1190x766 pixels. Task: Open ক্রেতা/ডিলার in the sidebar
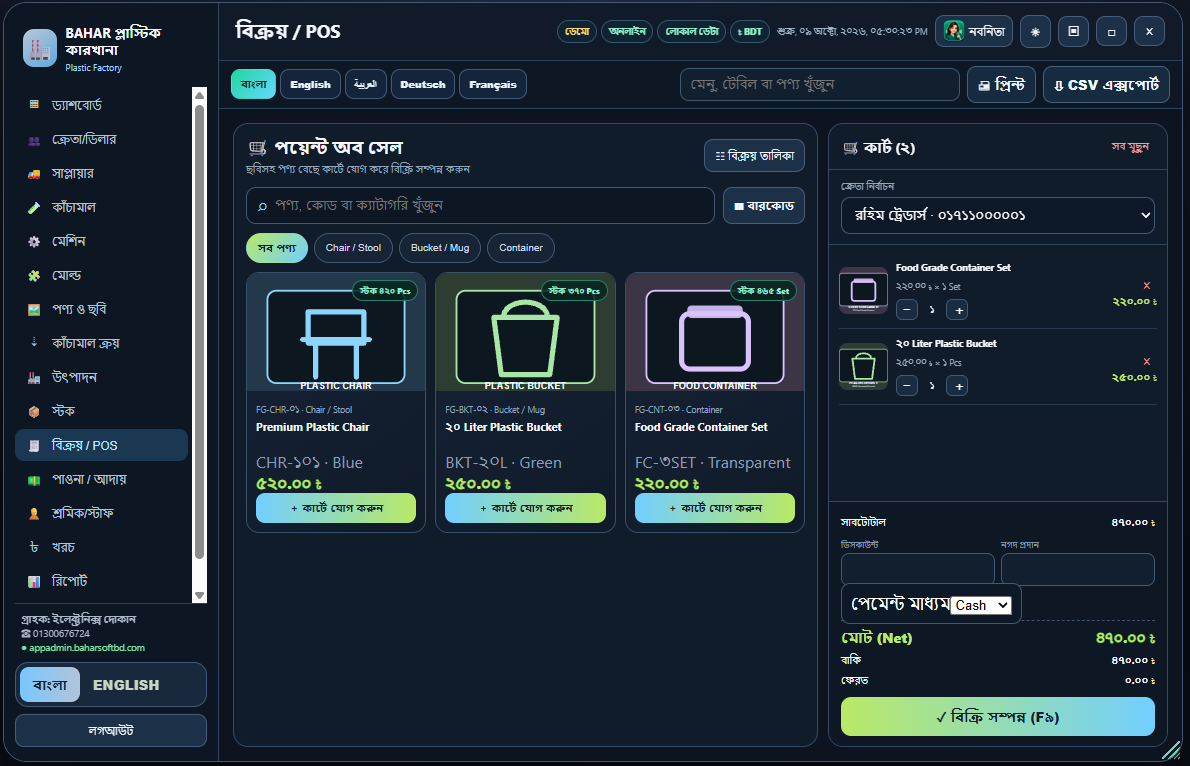tap(101, 139)
